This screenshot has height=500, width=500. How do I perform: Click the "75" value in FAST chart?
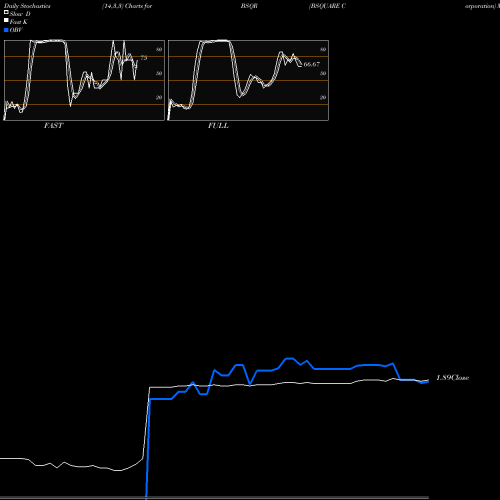pos(144,58)
